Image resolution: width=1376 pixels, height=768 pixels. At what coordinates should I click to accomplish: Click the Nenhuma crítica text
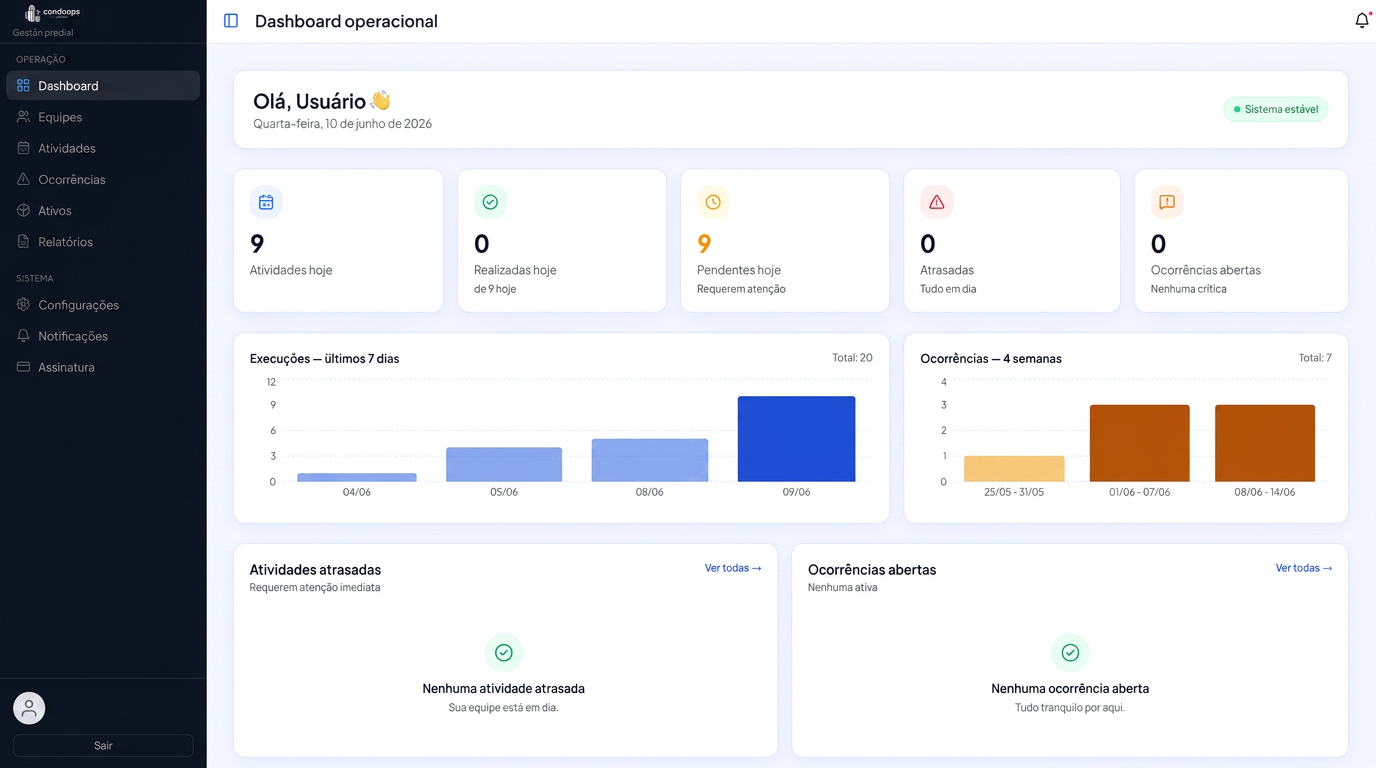point(1188,289)
